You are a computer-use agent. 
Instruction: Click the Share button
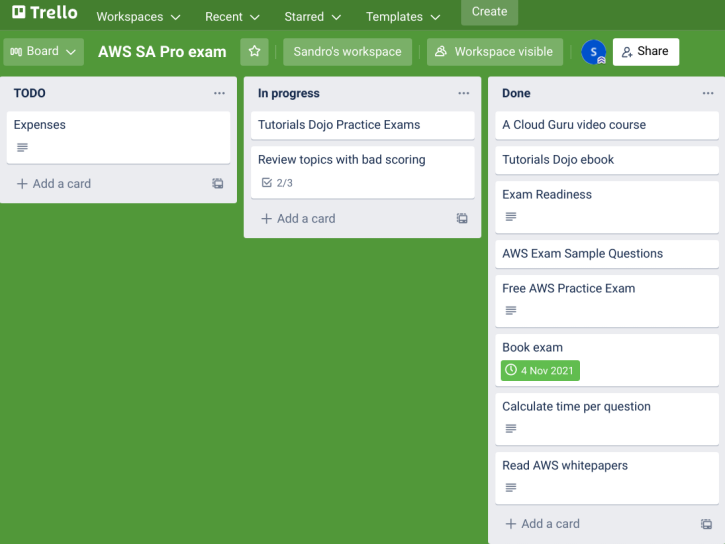(645, 51)
